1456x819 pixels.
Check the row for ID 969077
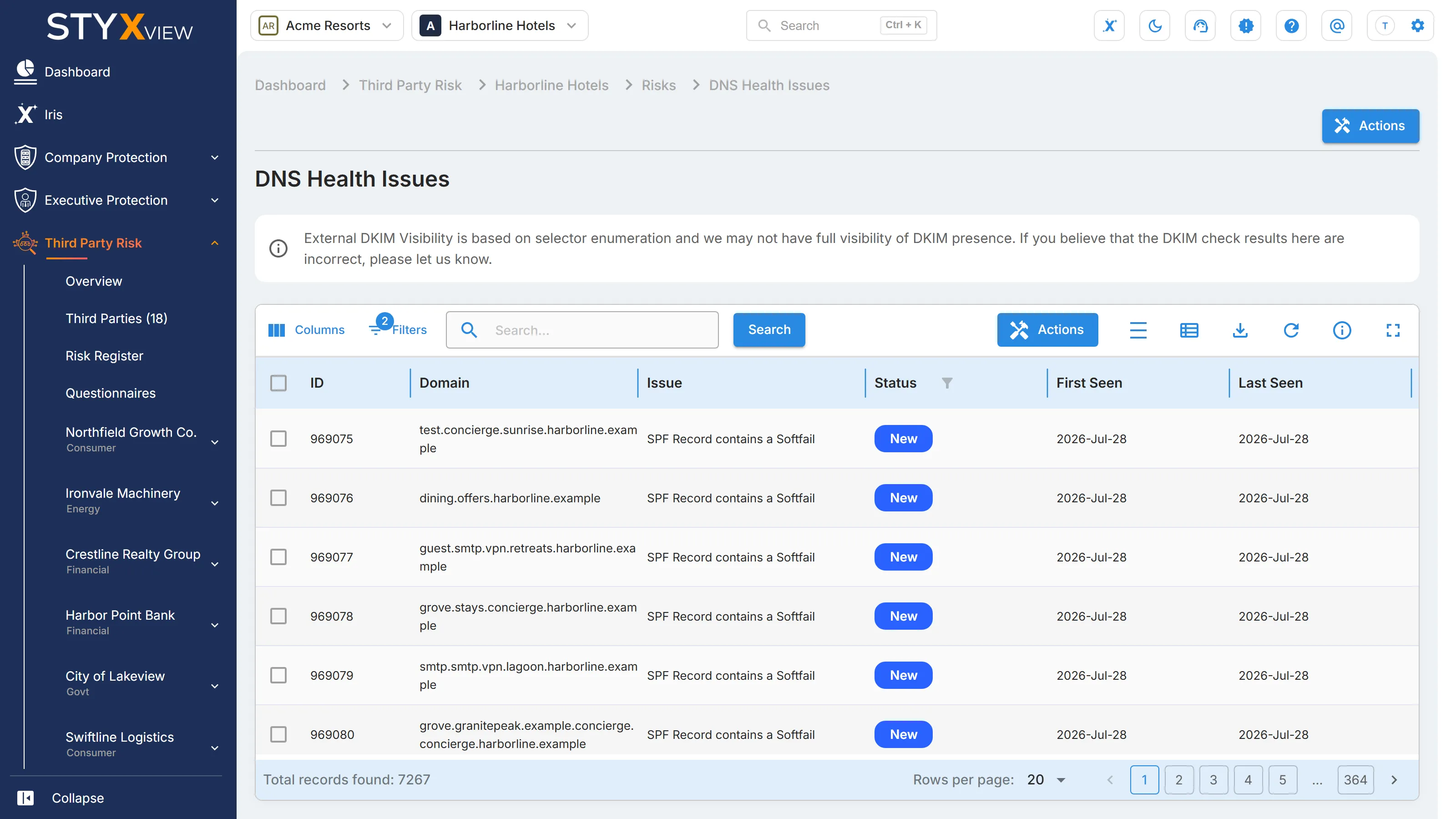[x=278, y=557]
